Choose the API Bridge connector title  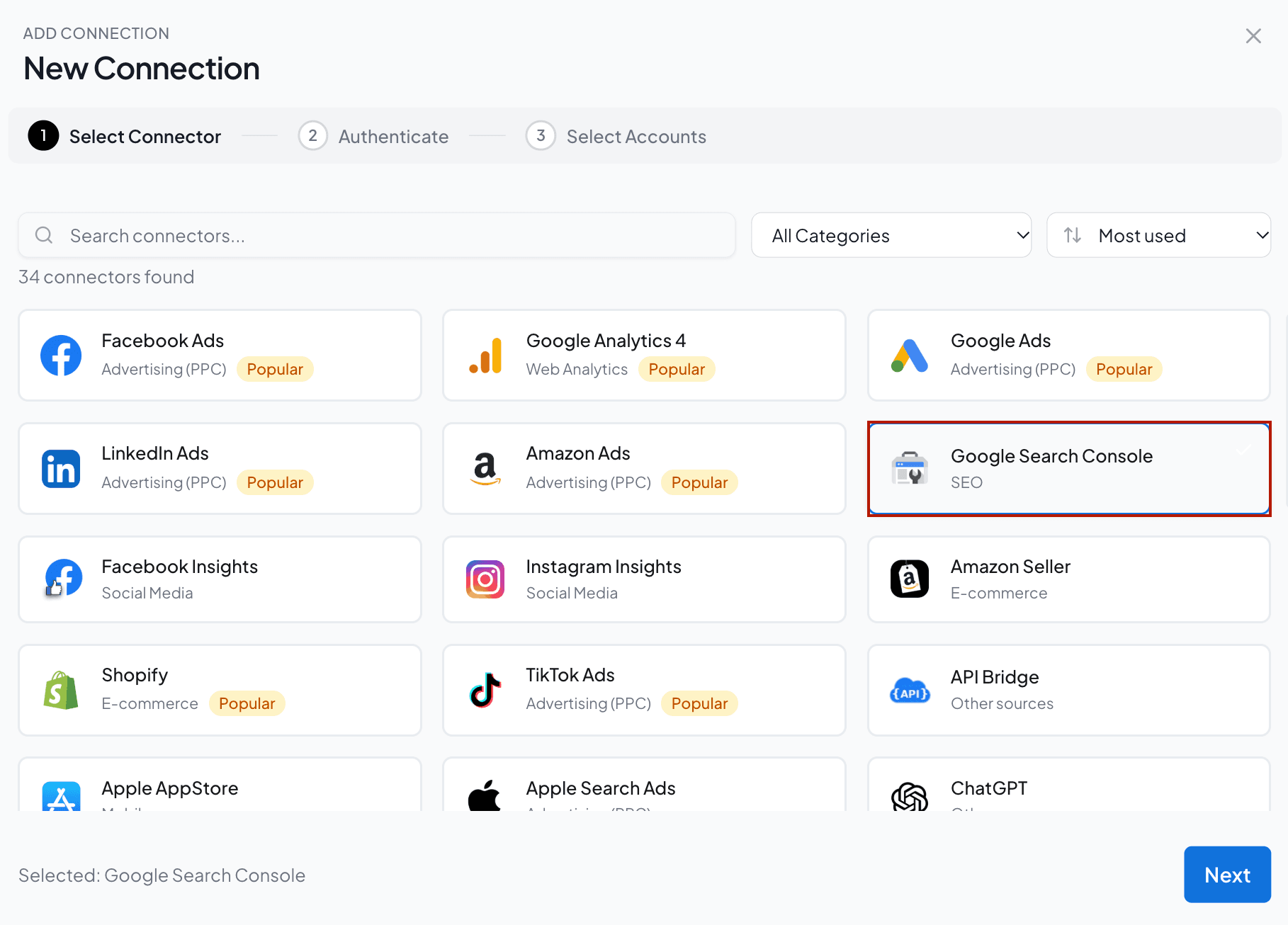995,677
